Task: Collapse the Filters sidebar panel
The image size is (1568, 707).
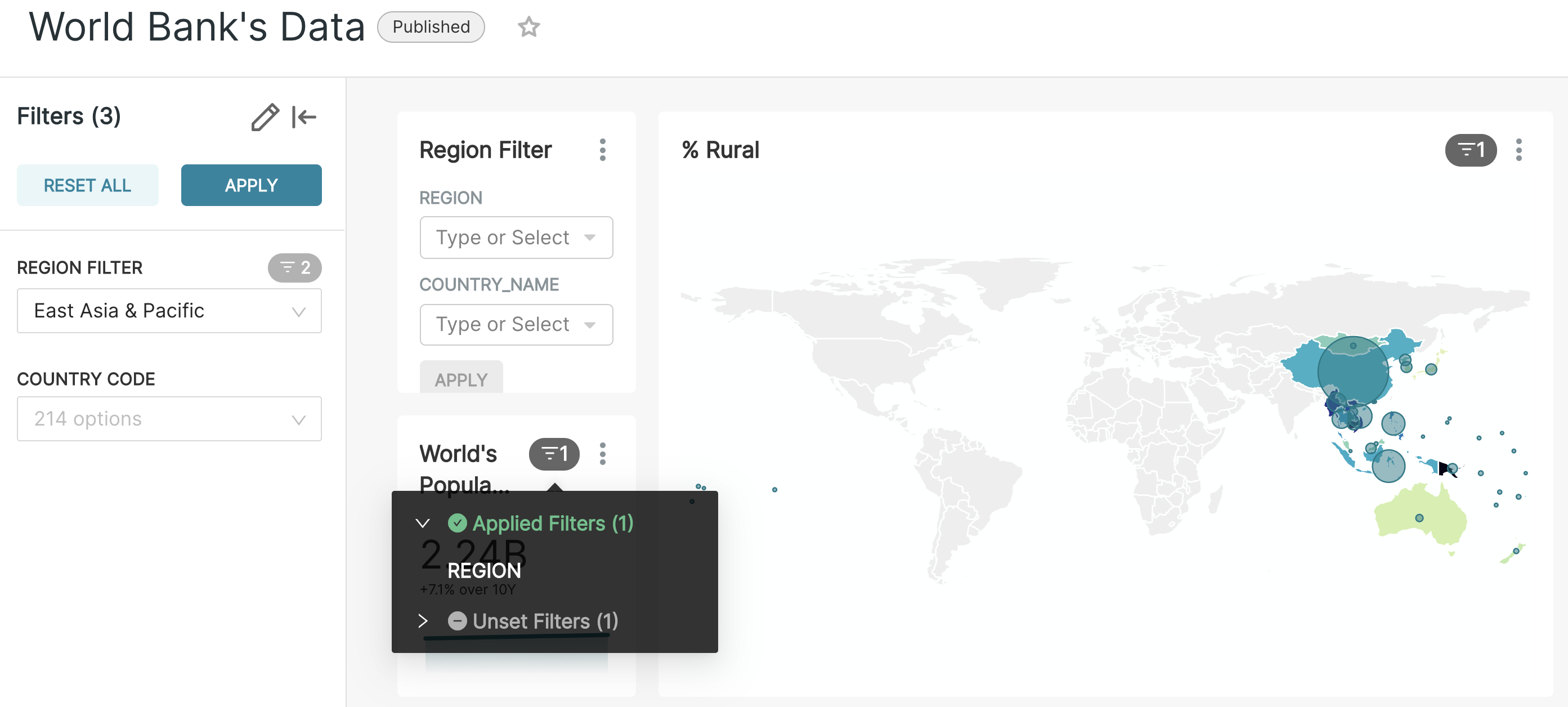Action: pyautogui.click(x=304, y=117)
